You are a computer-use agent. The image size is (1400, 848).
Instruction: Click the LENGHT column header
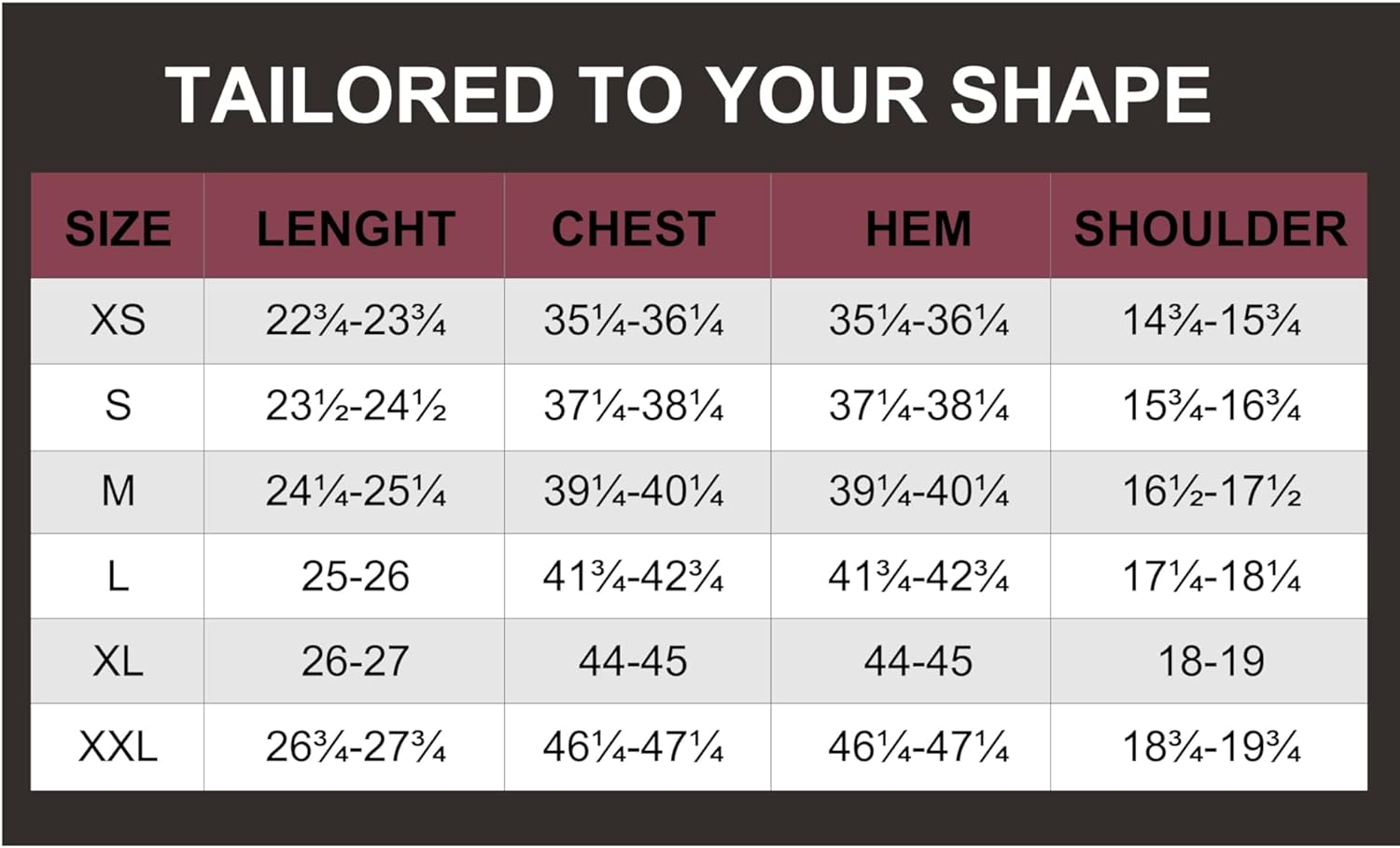pyautogui.click(x=356, y=229)
